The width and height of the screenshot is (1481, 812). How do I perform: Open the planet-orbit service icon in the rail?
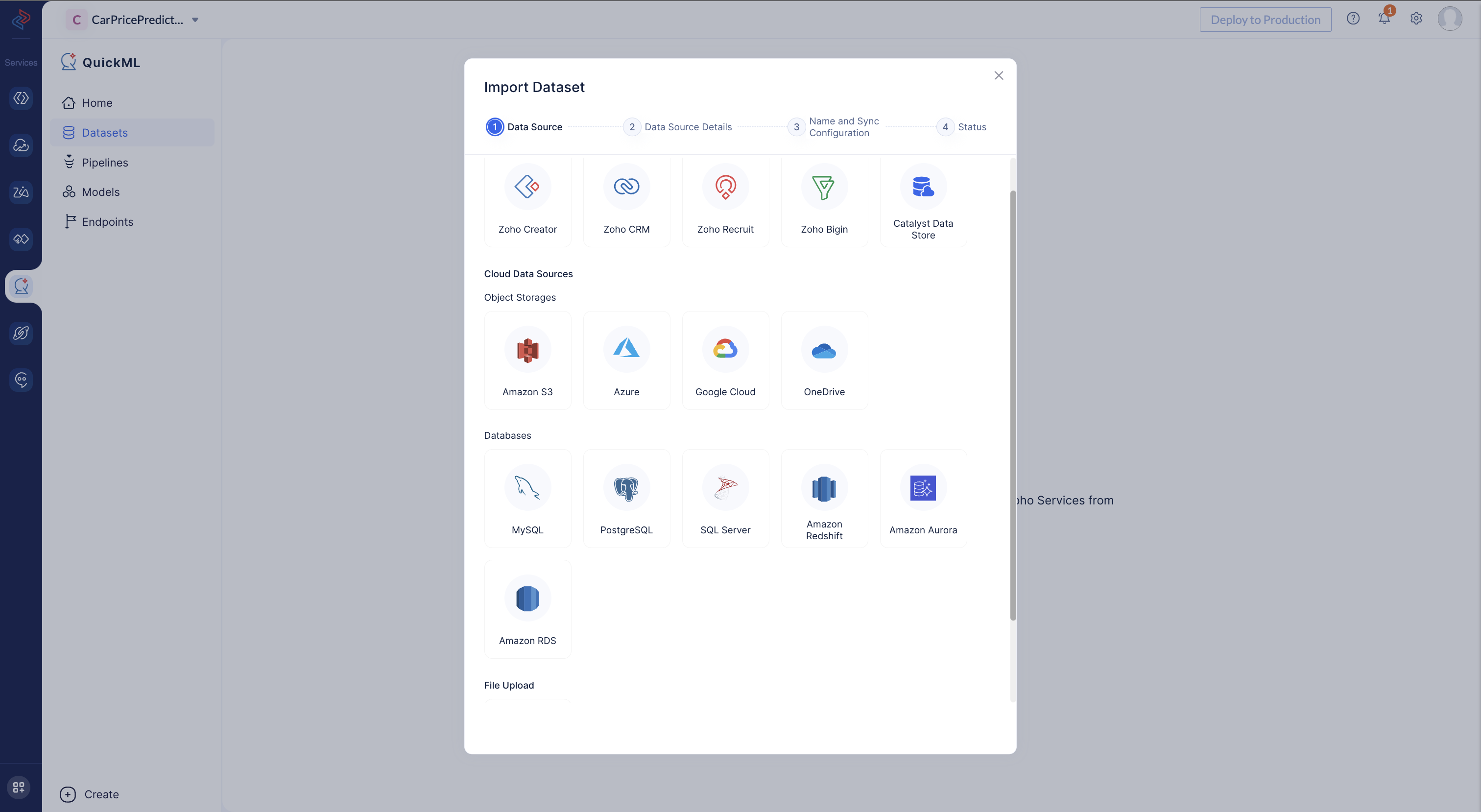[x=21, y=333]
